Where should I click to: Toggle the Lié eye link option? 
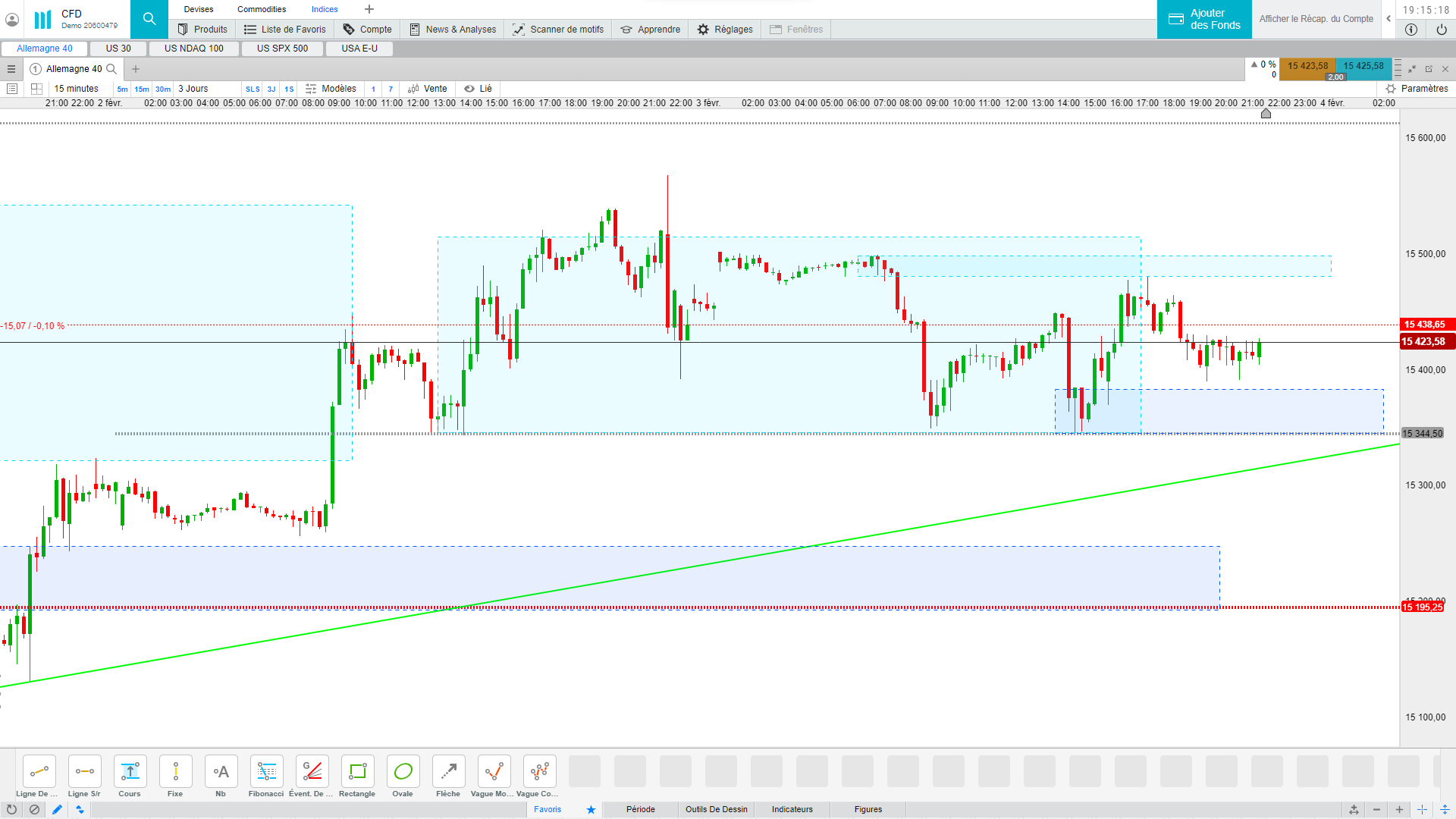click(479, 89)
